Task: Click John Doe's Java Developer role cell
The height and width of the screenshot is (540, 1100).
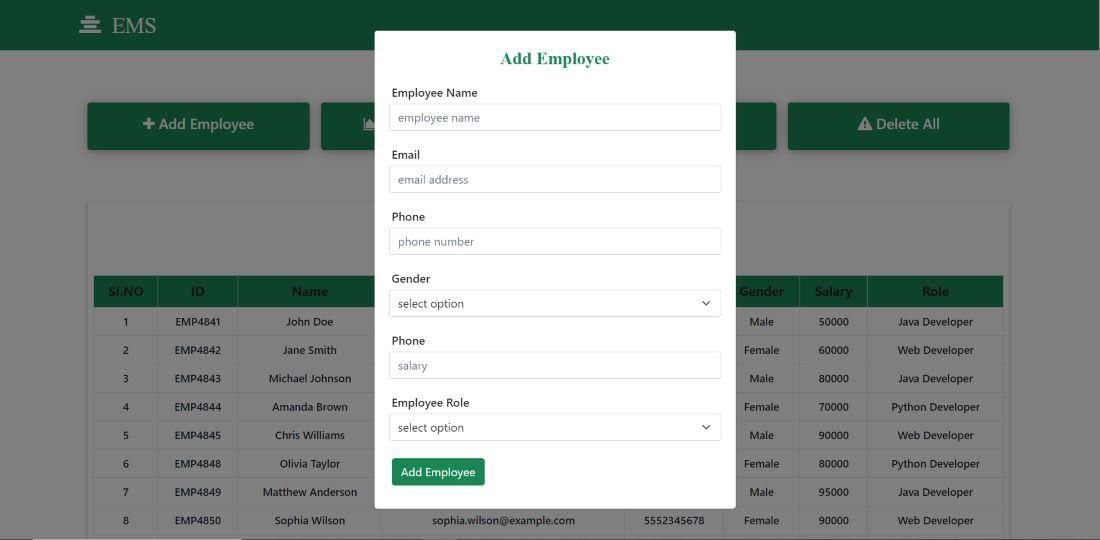Action: pos(935,322)
